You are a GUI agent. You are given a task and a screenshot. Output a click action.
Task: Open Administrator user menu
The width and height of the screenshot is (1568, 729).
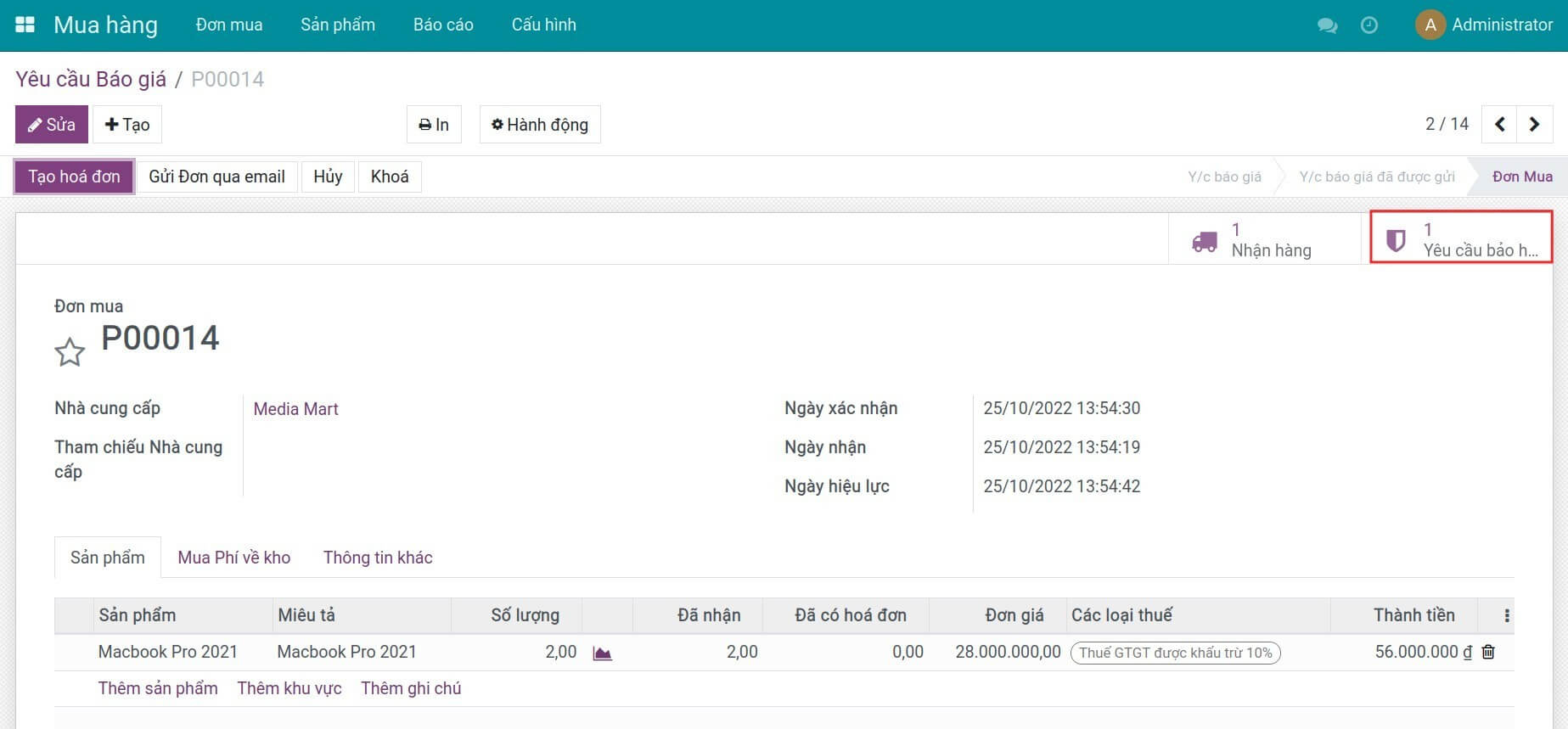[1484, 25]
